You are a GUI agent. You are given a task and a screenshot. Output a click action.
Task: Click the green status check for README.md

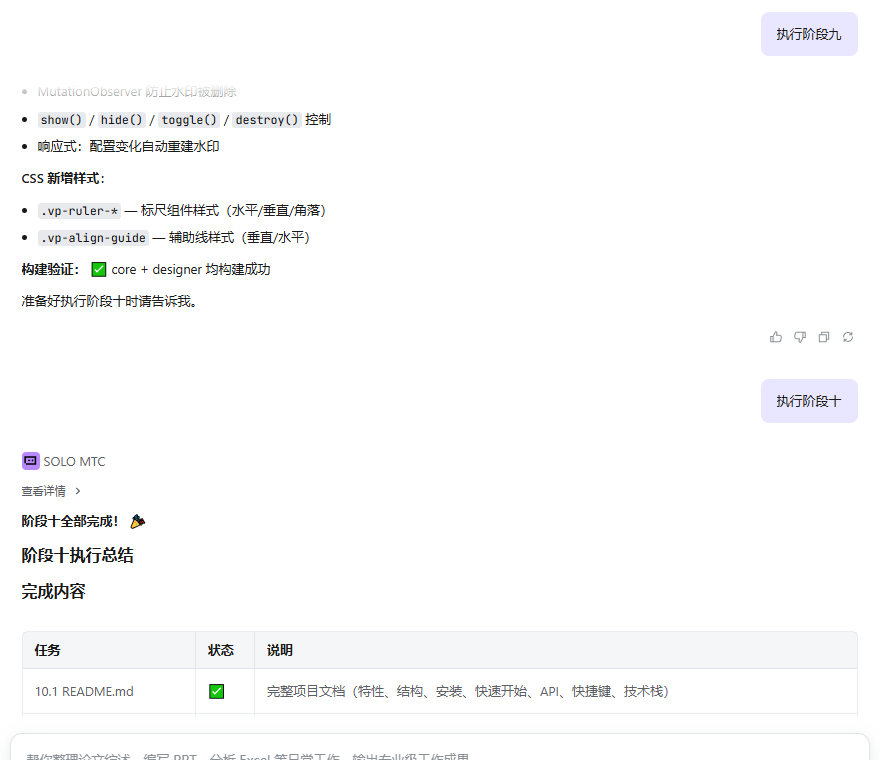216,691
